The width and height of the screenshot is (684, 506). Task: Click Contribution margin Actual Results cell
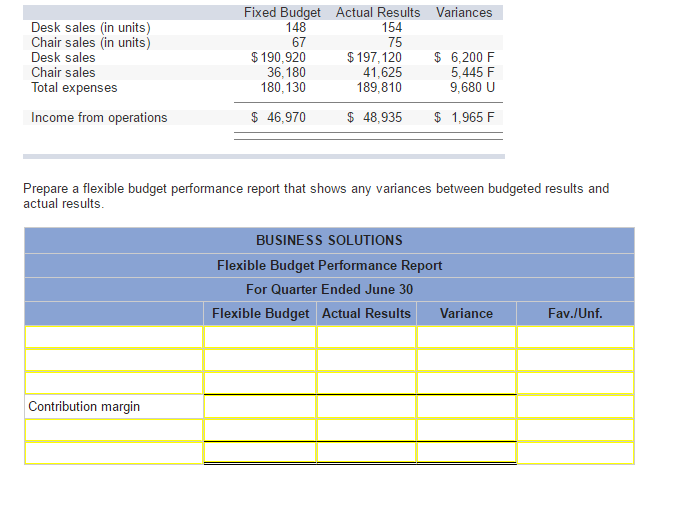point(366,407)
